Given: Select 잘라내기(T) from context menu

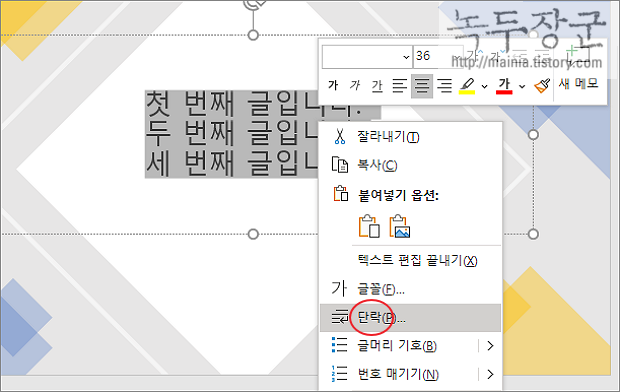Looking at the screenshot, I should tap(410, 136).
